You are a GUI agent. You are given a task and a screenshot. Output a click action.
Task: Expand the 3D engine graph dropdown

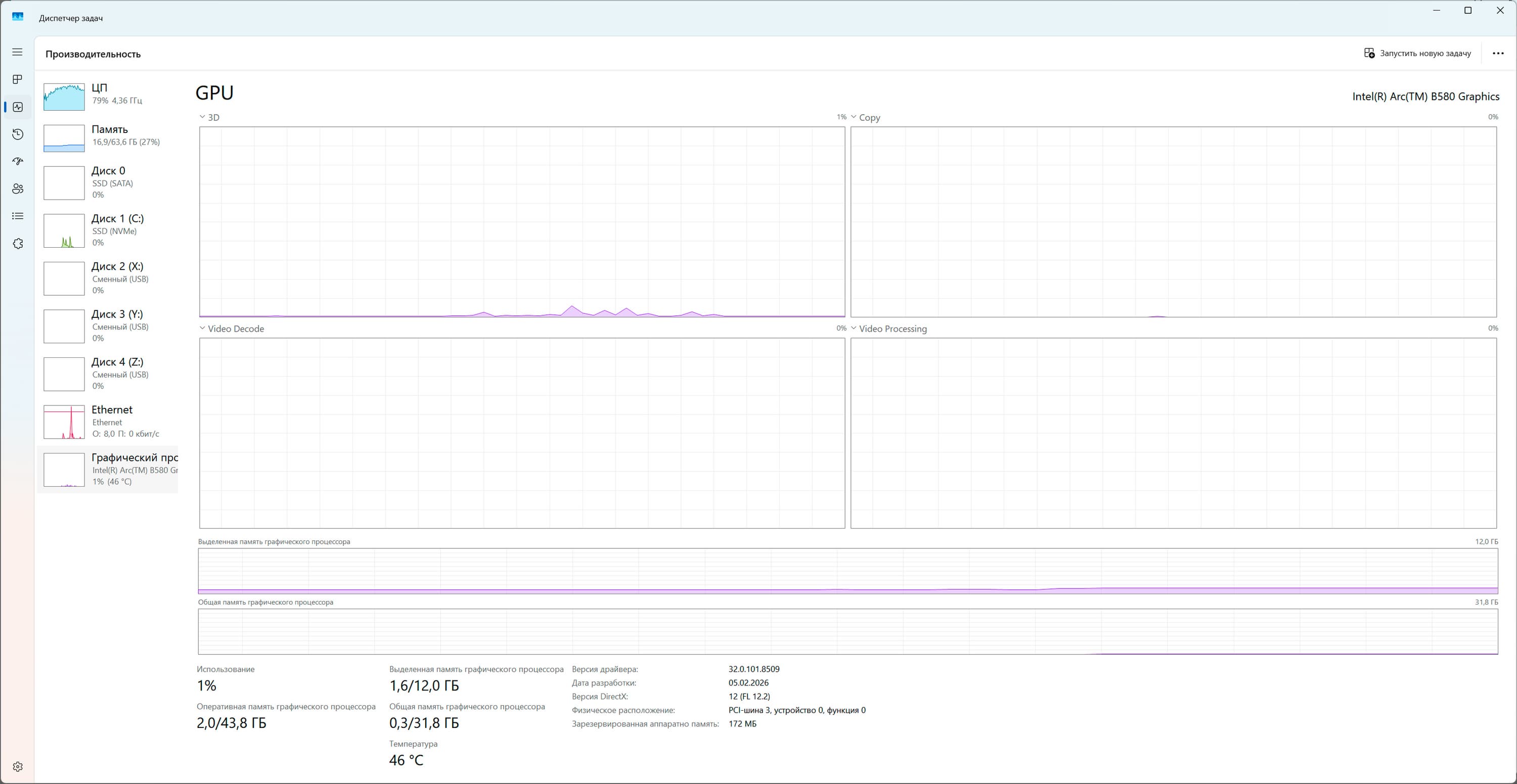(x=209, y=118)
